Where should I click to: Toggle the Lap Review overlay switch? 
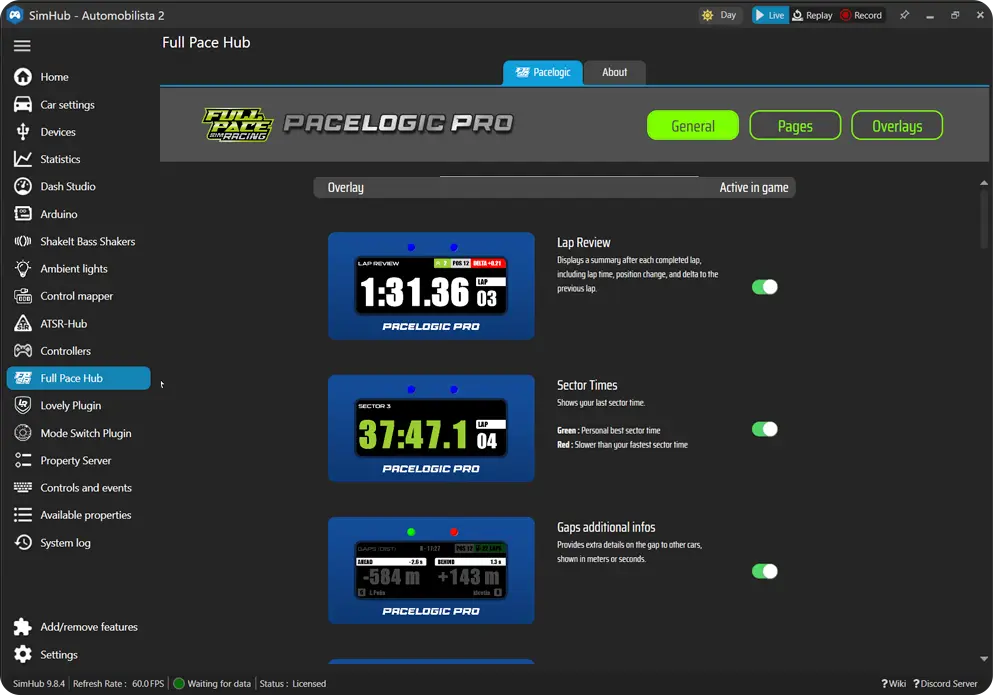click(764, 287)
